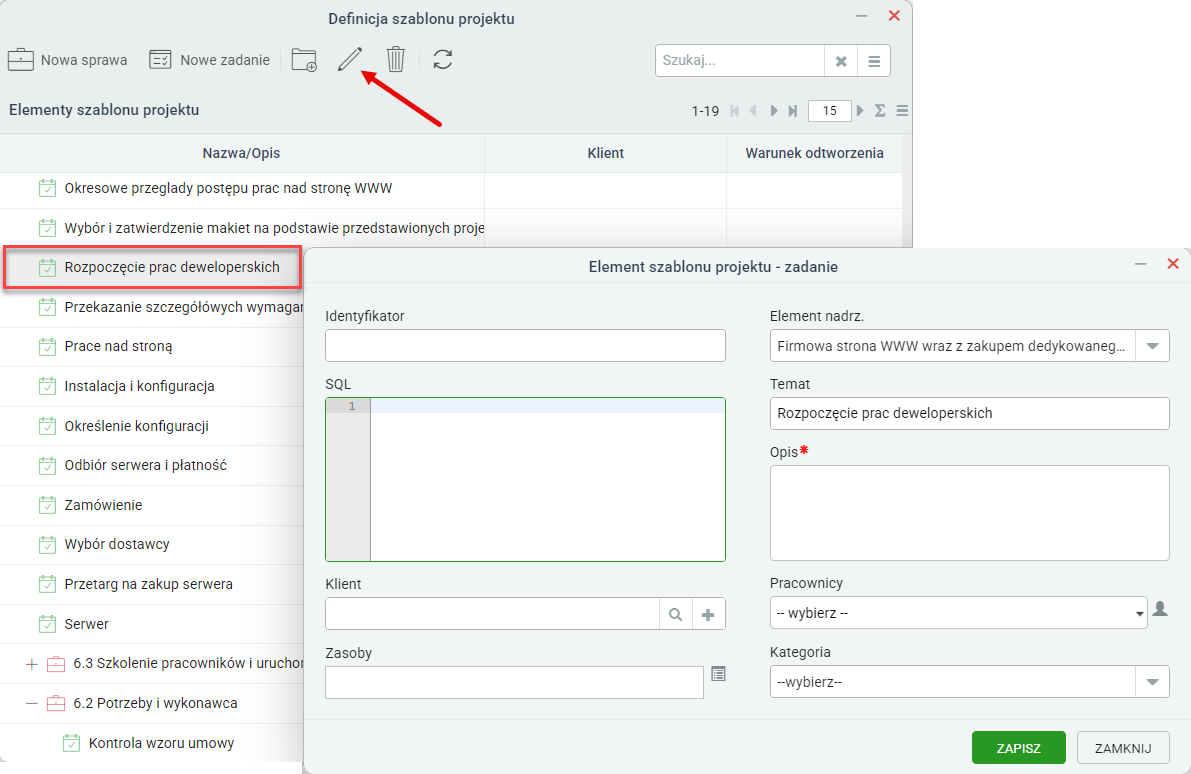Clear the search field with X icon
The height and width of the screenshot is (774, 1191).
coord(841,62)
